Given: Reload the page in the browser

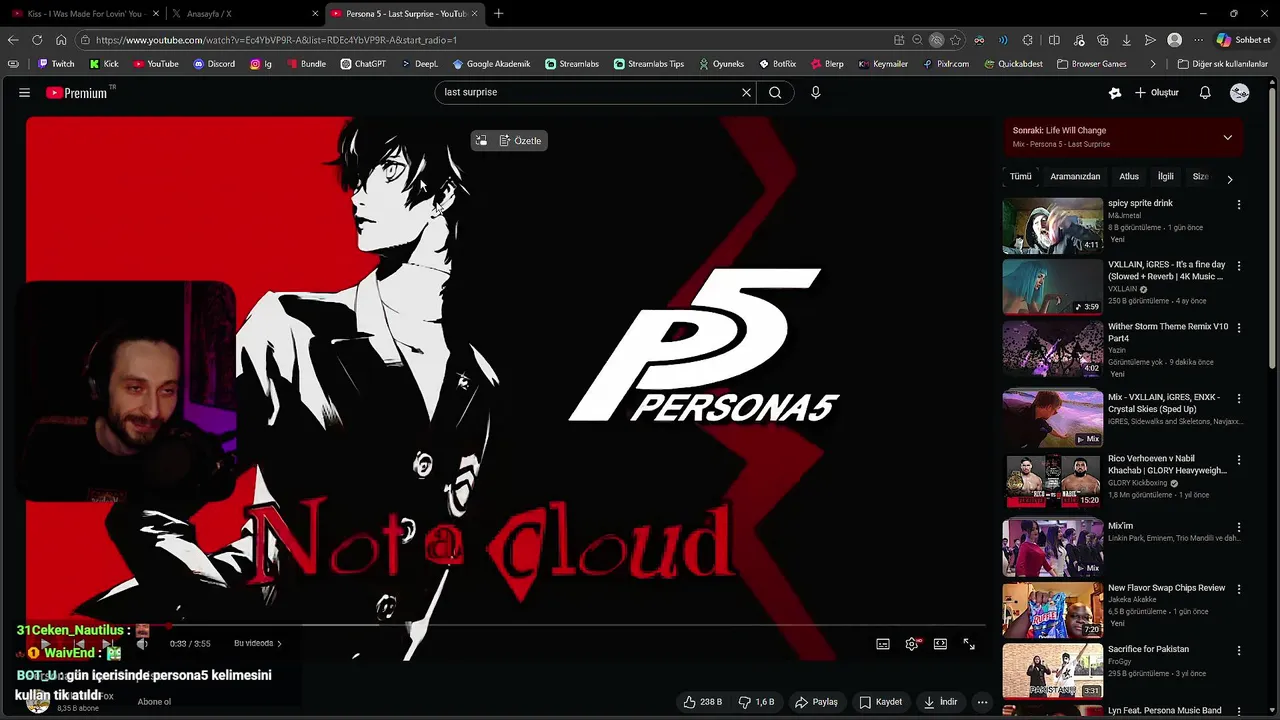Looking at the screenshot, I should click(37, 40).
